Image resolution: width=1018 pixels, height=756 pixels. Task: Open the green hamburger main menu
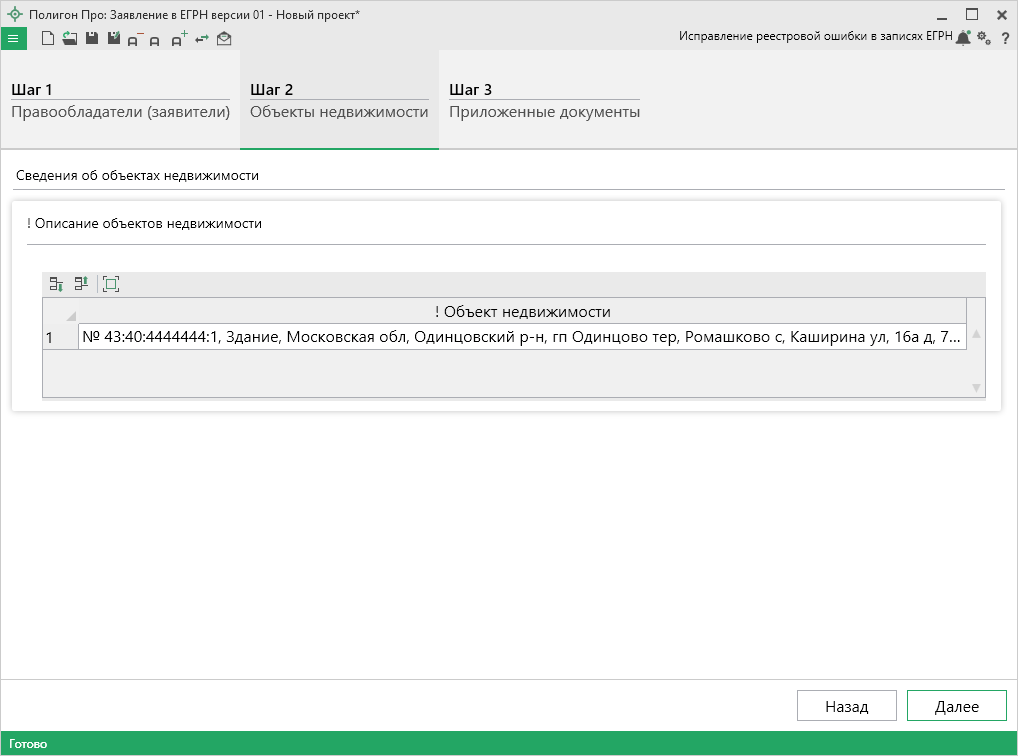13,39
